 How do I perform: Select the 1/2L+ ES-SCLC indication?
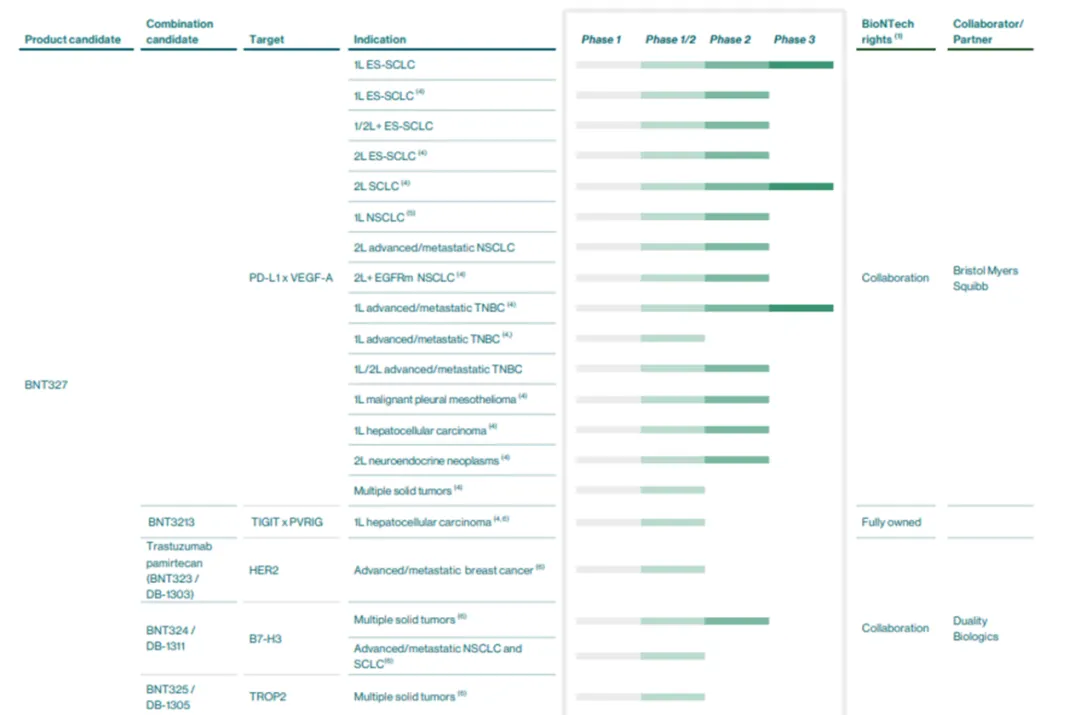pyautogui.click(x=393, y=126)
